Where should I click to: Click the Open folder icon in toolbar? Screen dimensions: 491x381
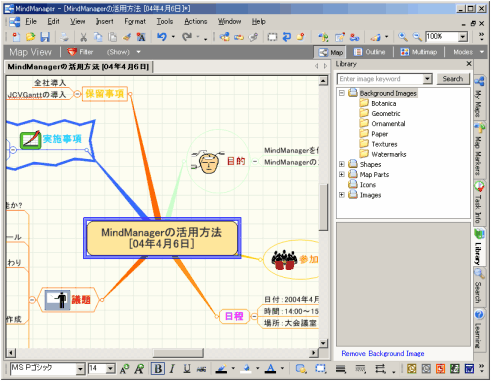coord(30,37)
